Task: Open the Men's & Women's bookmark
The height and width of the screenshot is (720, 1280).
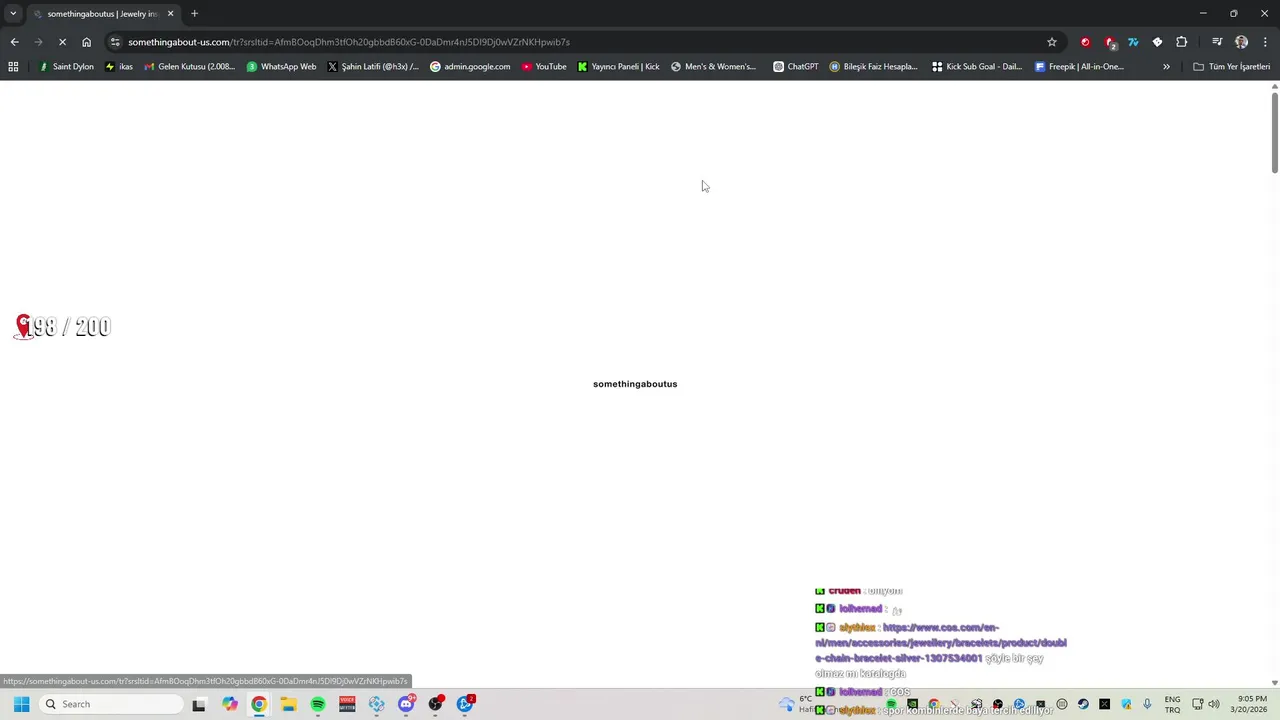Action: 713,67
